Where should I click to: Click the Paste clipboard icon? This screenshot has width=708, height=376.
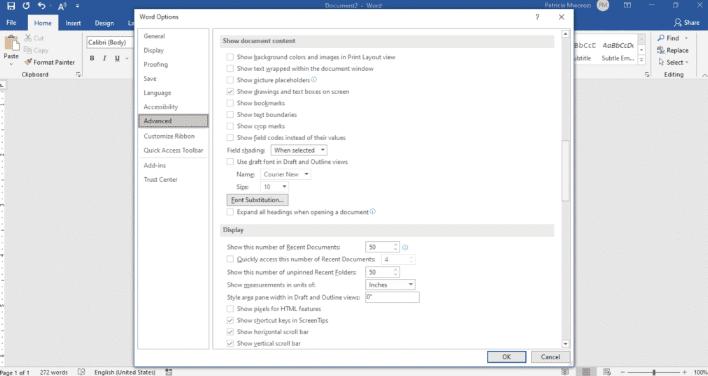tap(11, 44)
